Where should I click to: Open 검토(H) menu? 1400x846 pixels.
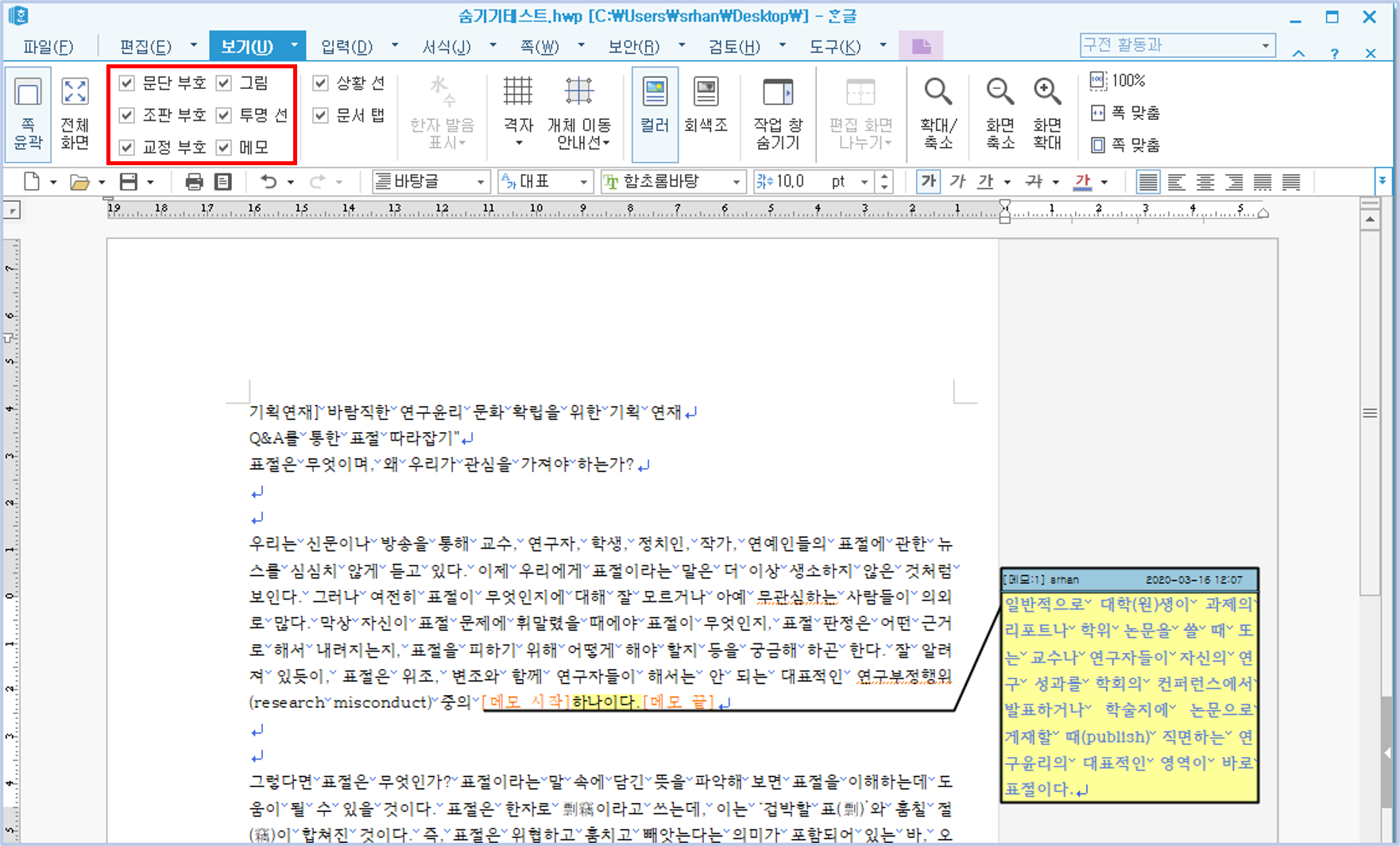coord(734,47)
